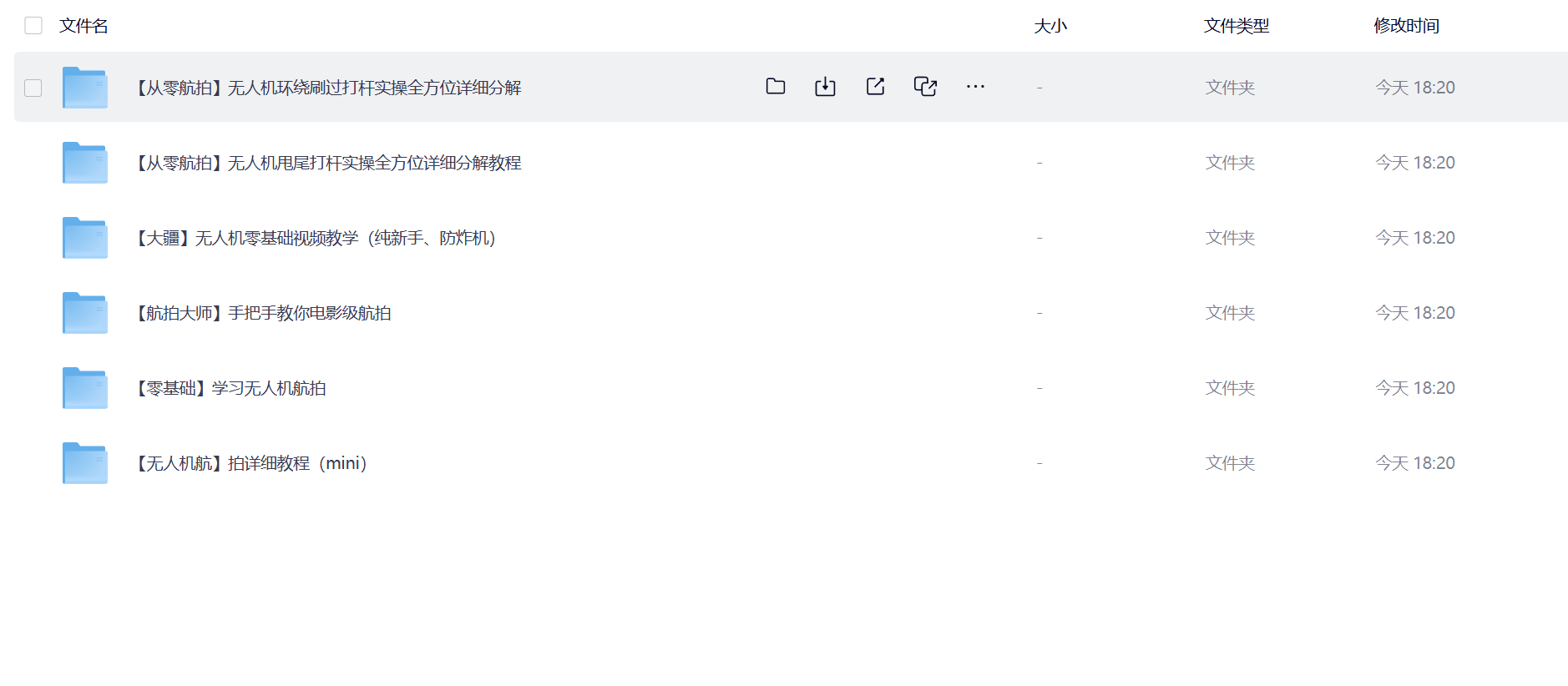This screenshot has width=1568, height=686.
Task: Click folder icon of 无人机环绕刷过打杆实操
Action: tap(85, 88)
